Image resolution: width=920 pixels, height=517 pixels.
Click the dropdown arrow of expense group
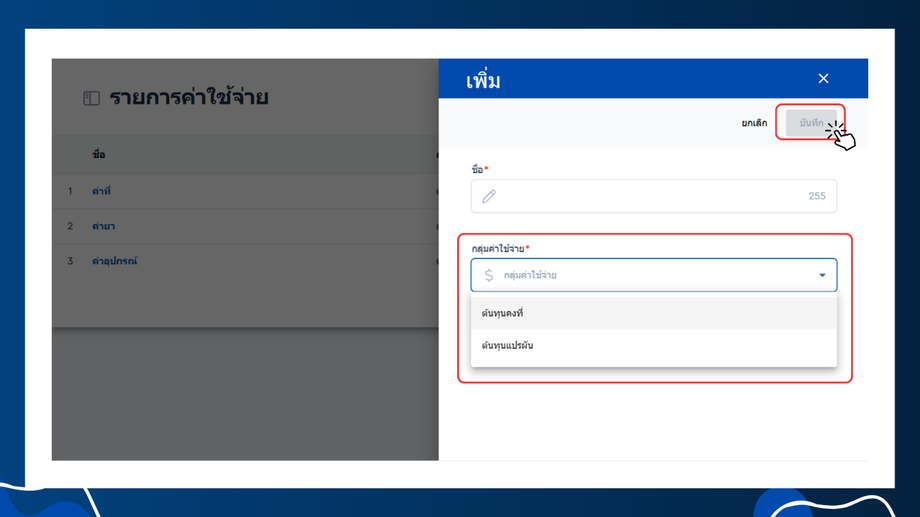(x=822, y=275)
